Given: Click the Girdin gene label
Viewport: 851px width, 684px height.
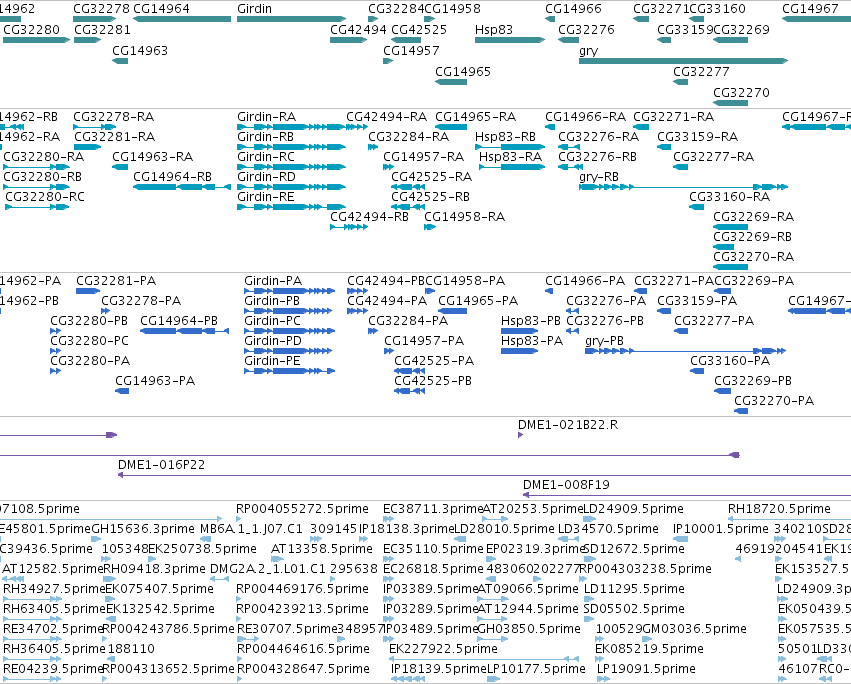Looking at the screenshot, I should (254, 9).
